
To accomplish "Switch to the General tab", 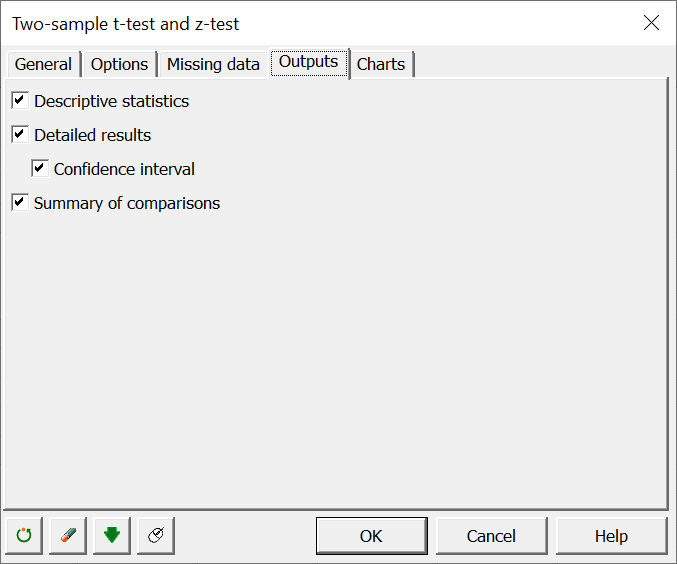I will (44, 64).
